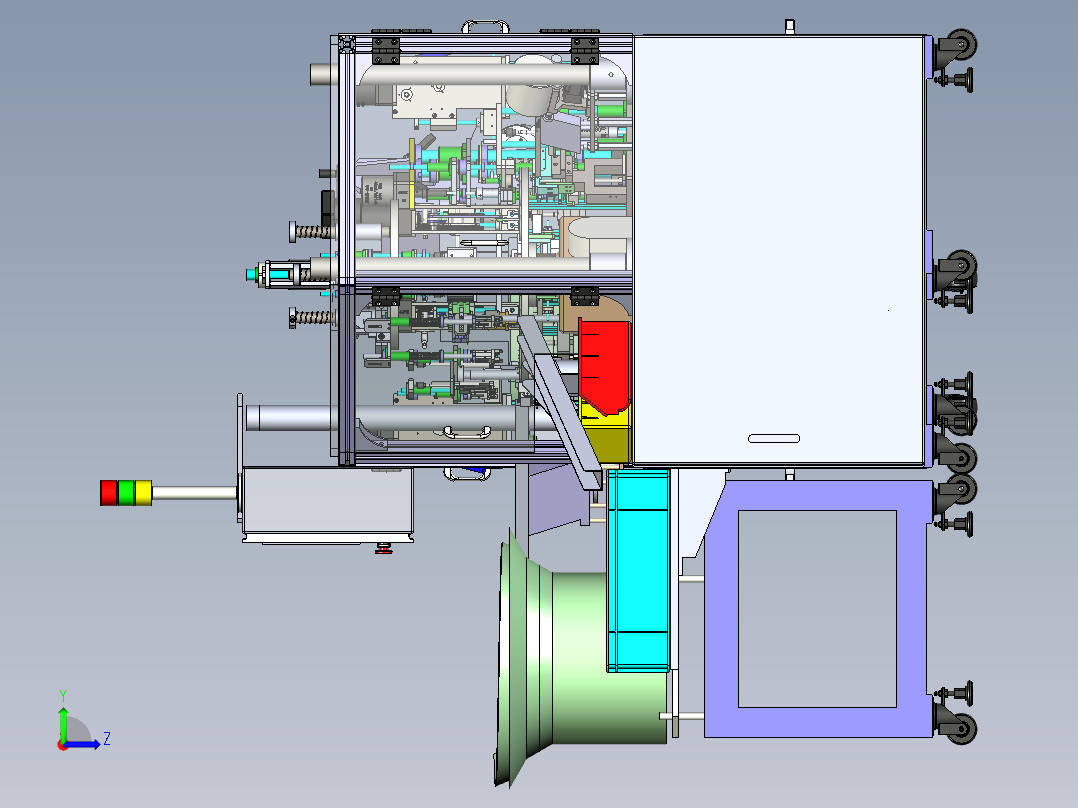Select the cyan tip of the left cylinder
This screenshot has height=808, width=1078.
(252, 275)
